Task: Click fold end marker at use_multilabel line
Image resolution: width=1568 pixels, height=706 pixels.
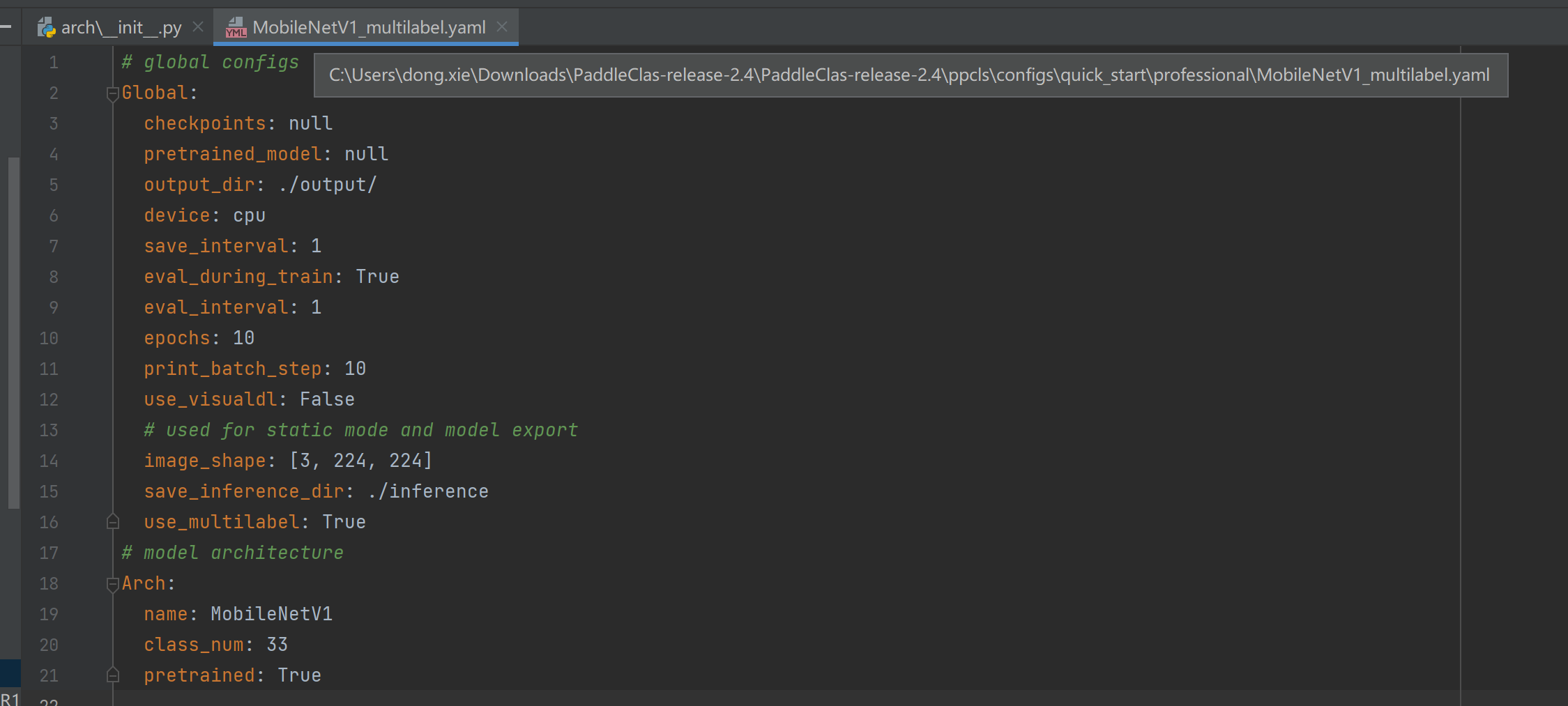Action: [113, 522]
